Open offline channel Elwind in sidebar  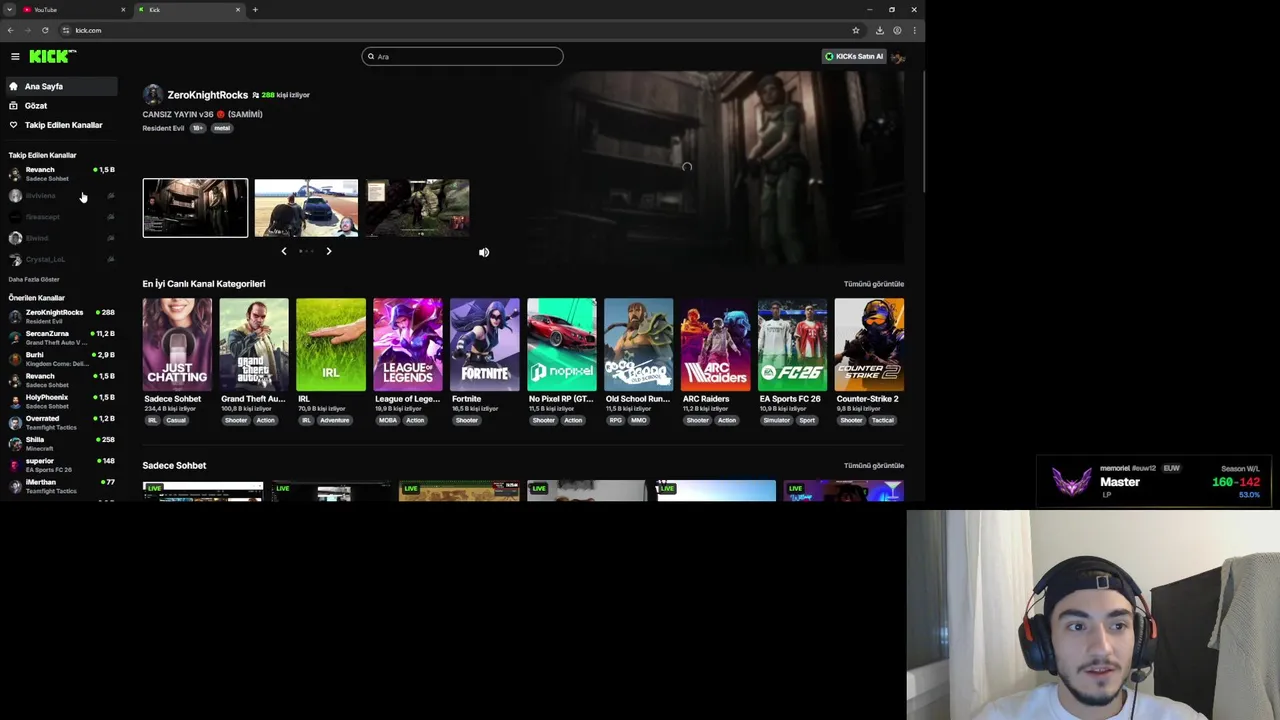coord(60,238)
